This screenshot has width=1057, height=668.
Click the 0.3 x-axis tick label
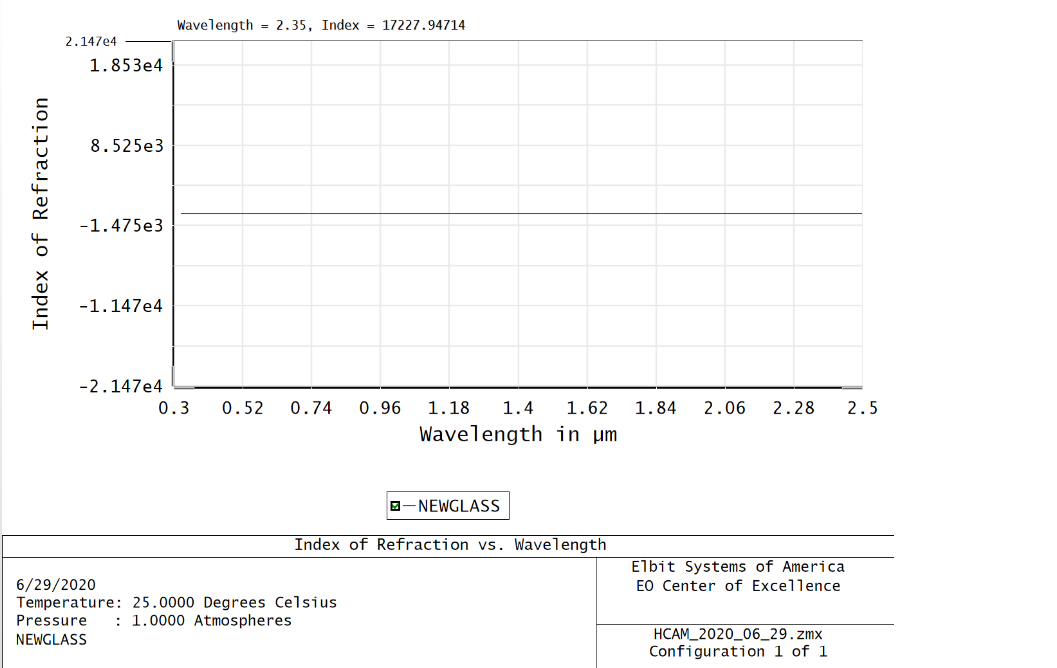coord(174,408)
